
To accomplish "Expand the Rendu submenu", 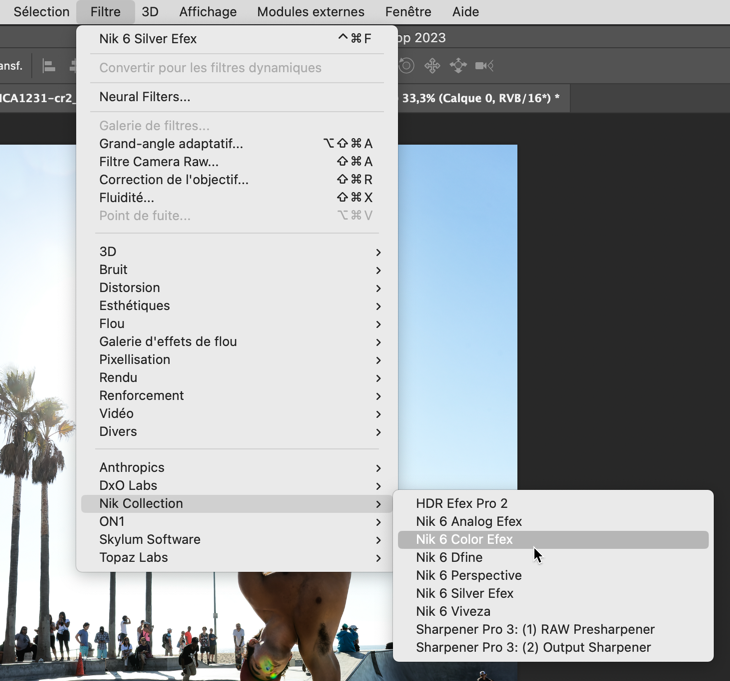I will (237, 378).
